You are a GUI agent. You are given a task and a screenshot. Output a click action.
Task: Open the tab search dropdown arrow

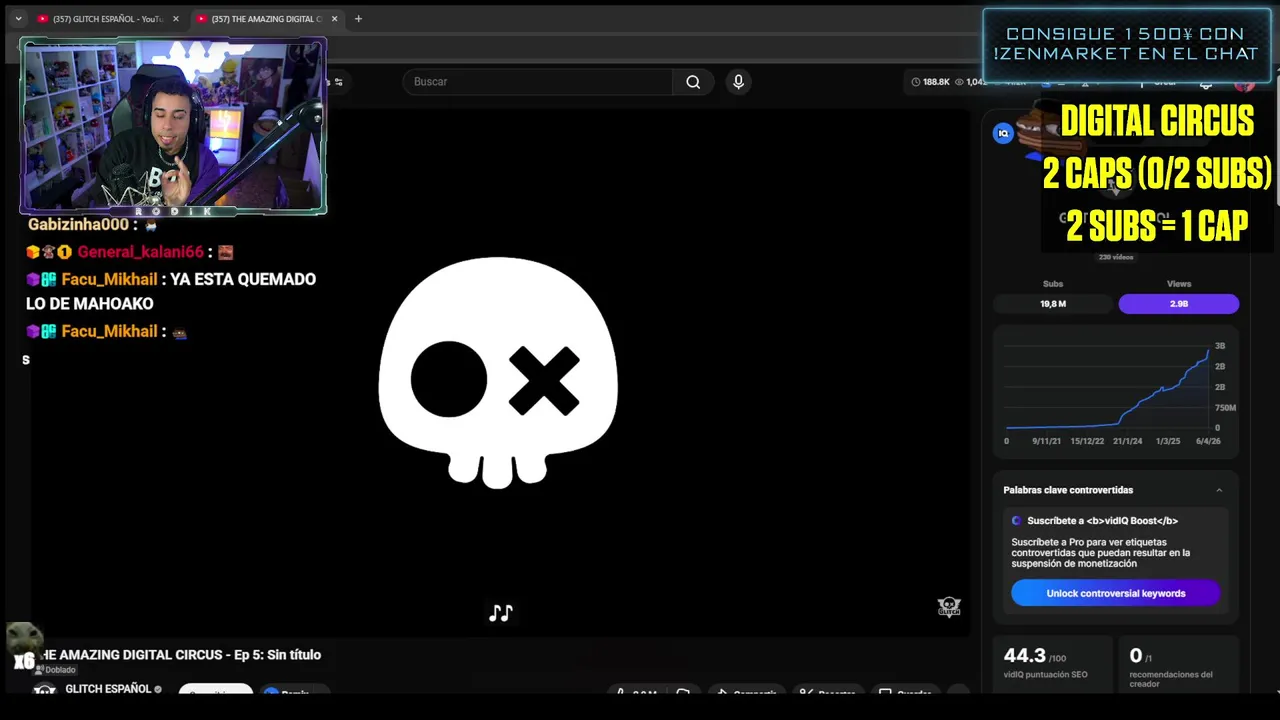click(x=18, y=19)
